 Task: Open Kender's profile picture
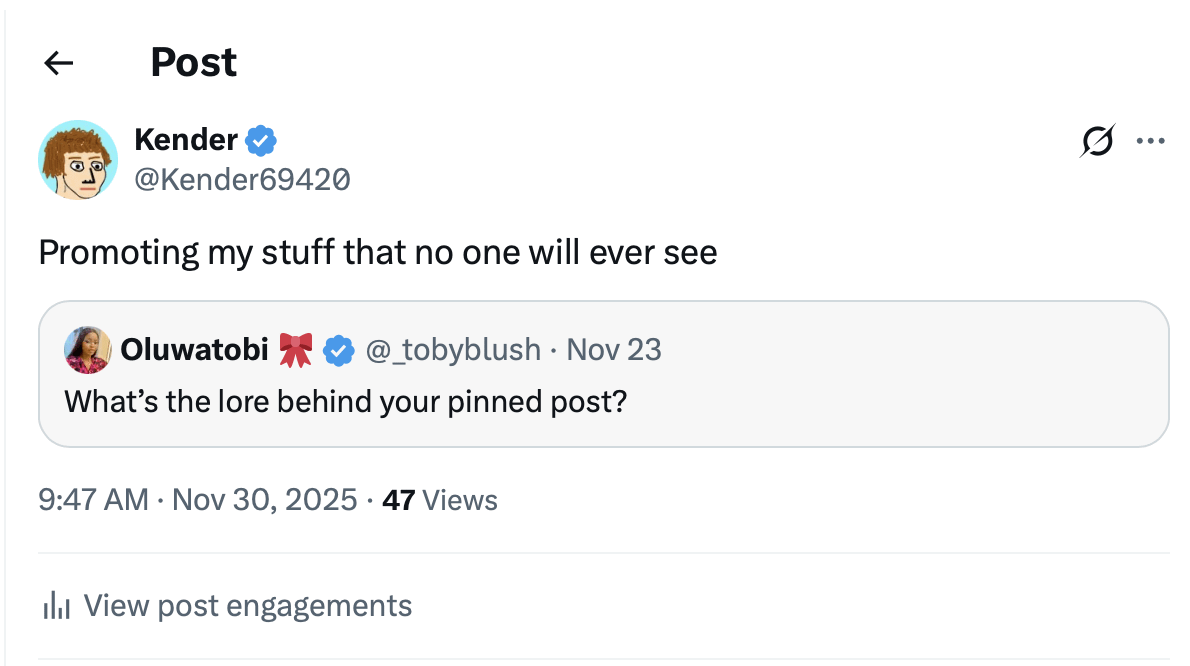(x=77, y=160)
